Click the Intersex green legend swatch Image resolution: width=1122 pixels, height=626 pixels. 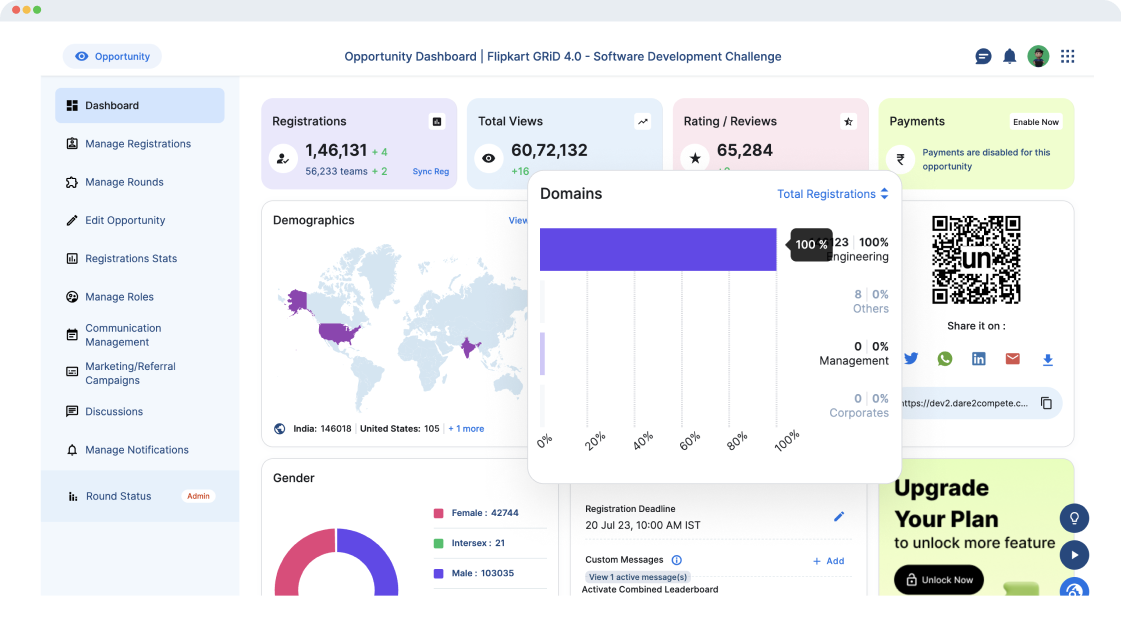pos(439,543)
